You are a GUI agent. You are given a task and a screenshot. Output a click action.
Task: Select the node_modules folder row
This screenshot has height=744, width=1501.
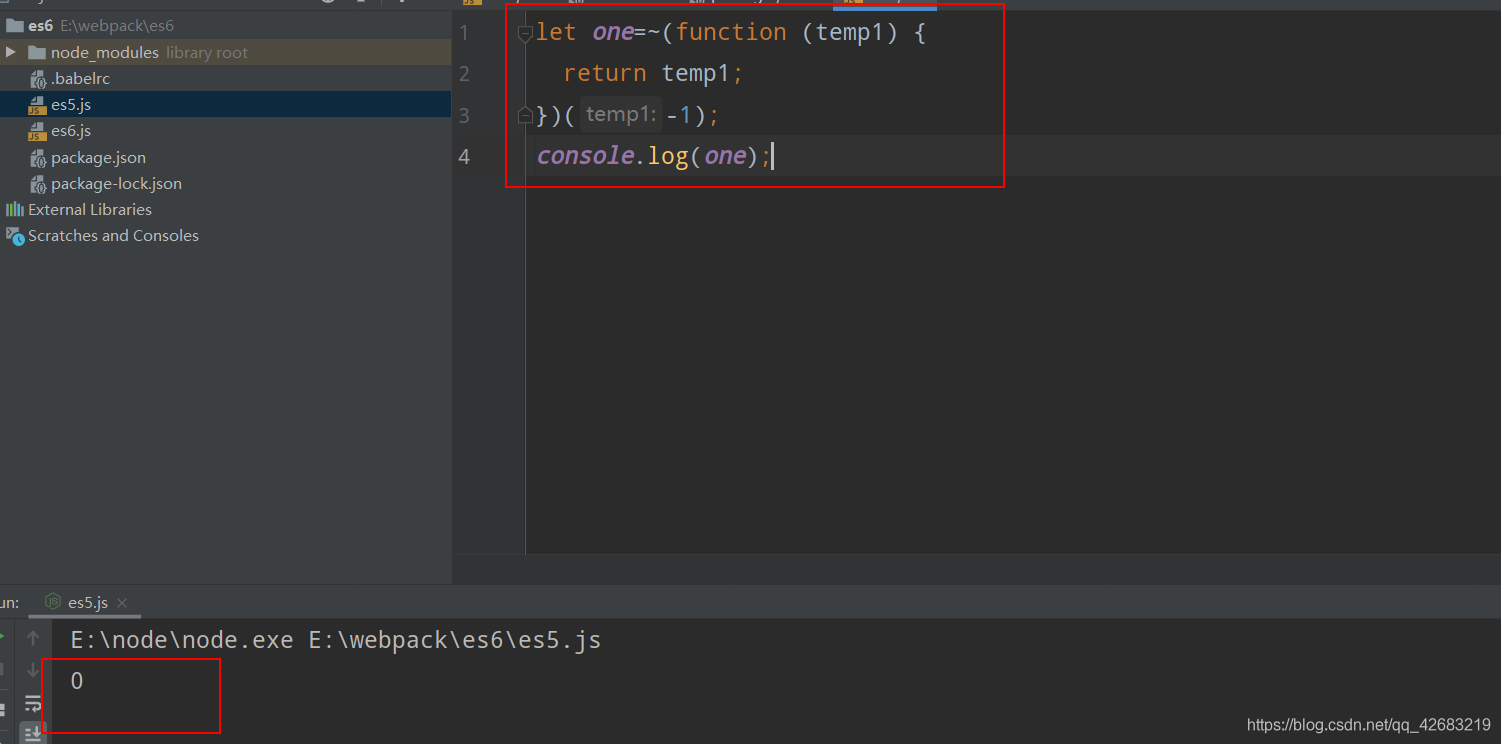tap(226, 52)
